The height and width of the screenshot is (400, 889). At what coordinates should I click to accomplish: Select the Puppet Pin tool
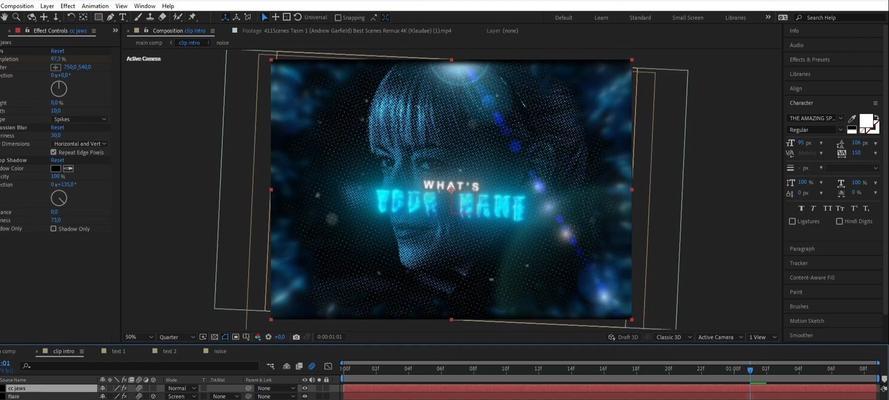click(192, 17)
